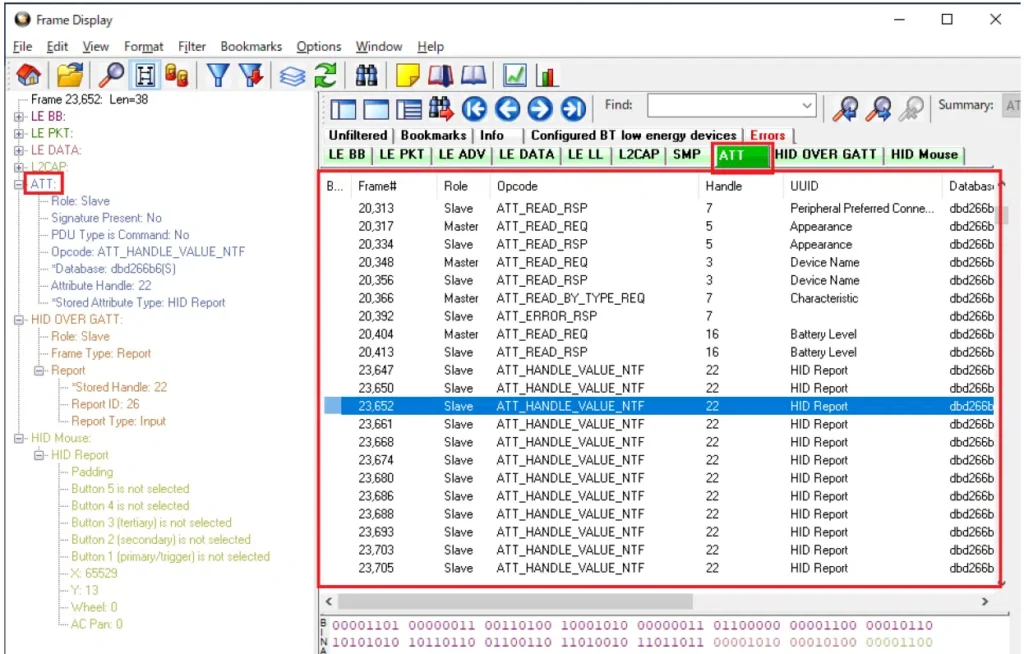This screenshot has height=654, width=1024.
Task: Toggle the left-pane layout icon
Action: (343, 109)
